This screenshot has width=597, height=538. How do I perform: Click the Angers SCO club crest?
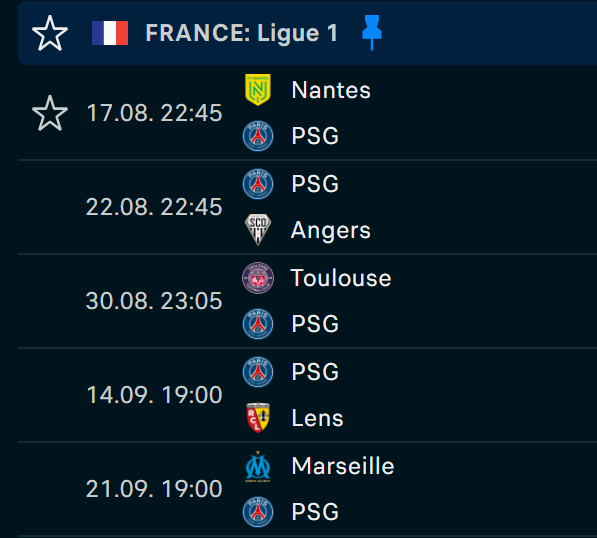pos(258,230)
